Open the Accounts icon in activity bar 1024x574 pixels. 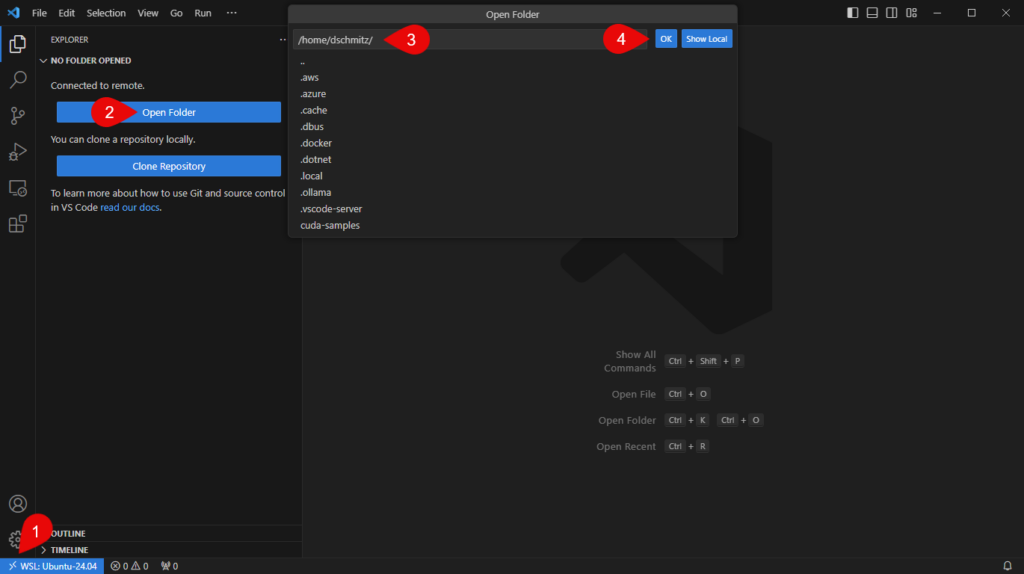pos(18,503)
